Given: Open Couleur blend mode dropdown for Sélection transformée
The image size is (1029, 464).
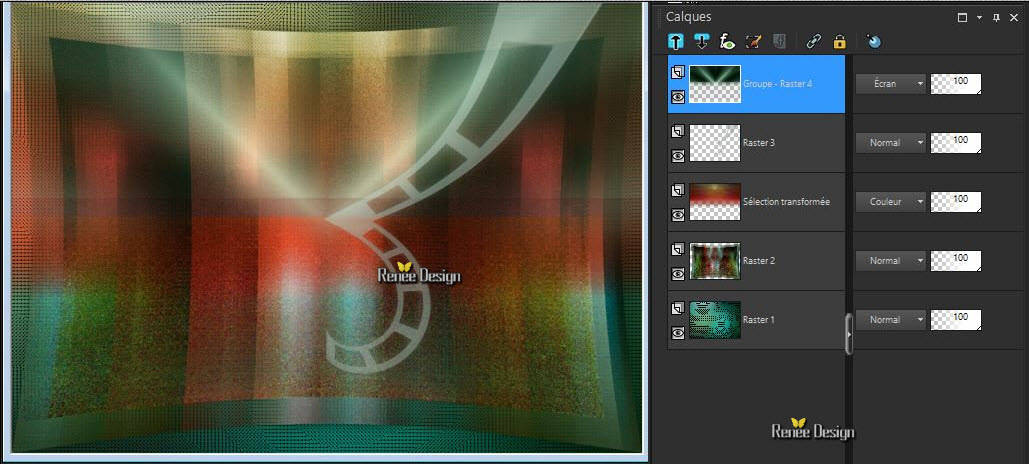Looking at the screenshot, I should (891, 201).
